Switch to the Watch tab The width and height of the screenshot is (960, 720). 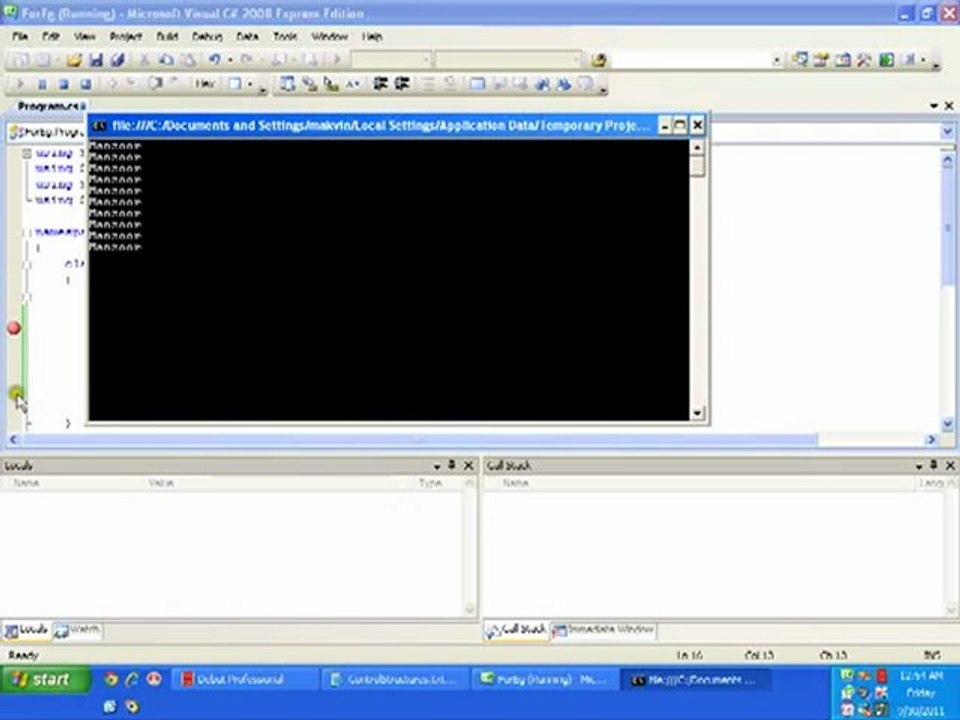(x=77, y=630)
